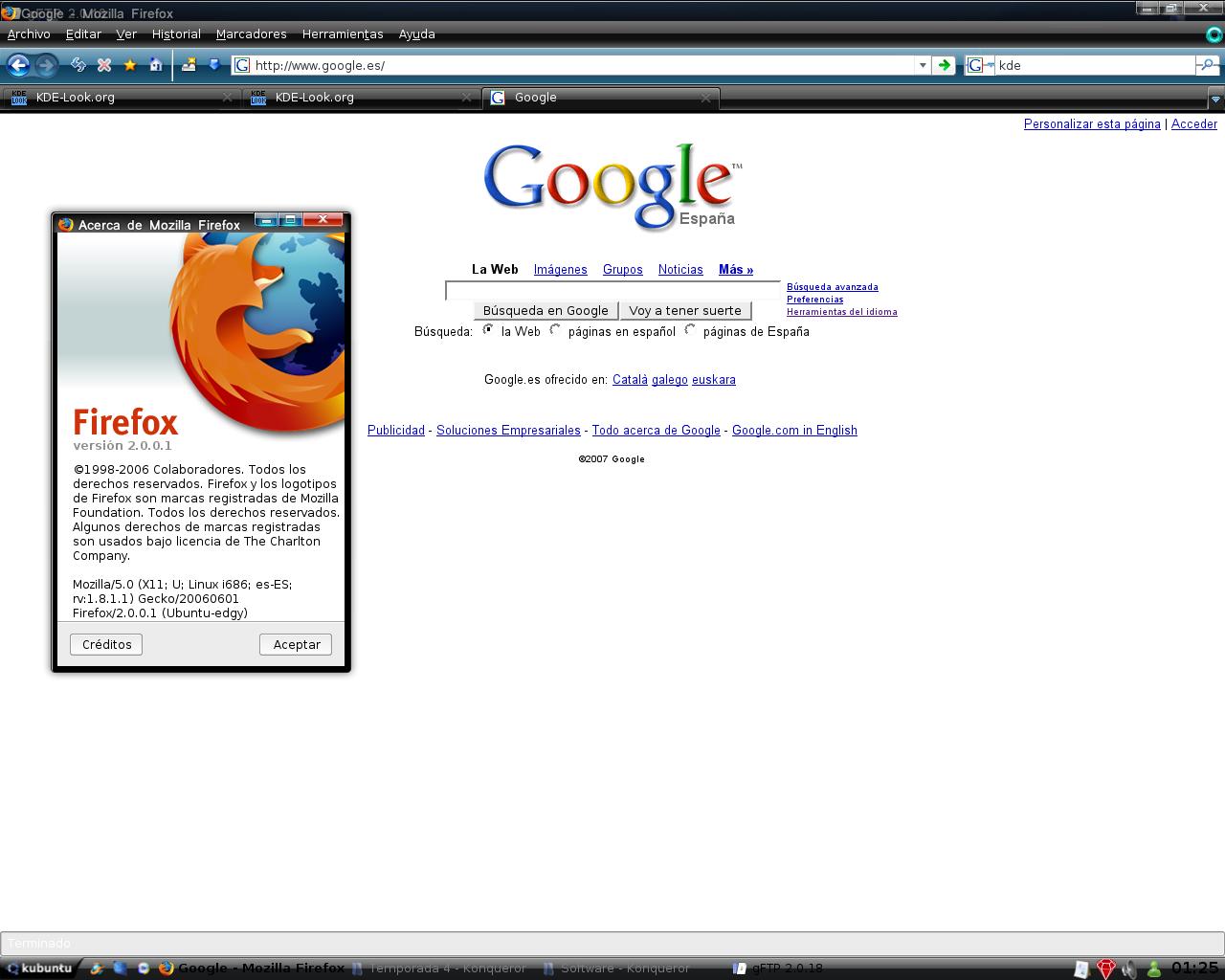Select 'la Web' search radio button

point(488,330)
